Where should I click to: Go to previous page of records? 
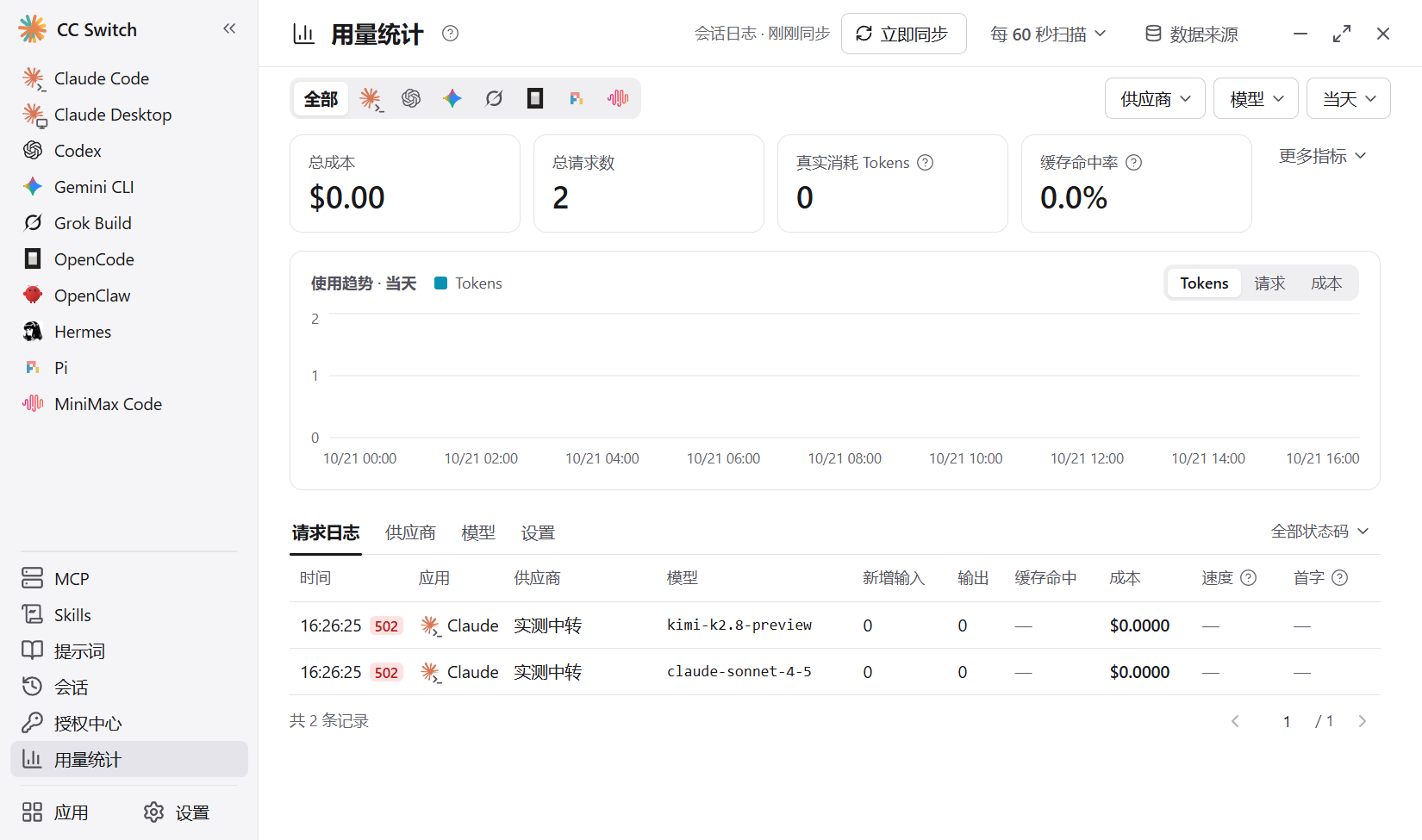point(1235,721)
